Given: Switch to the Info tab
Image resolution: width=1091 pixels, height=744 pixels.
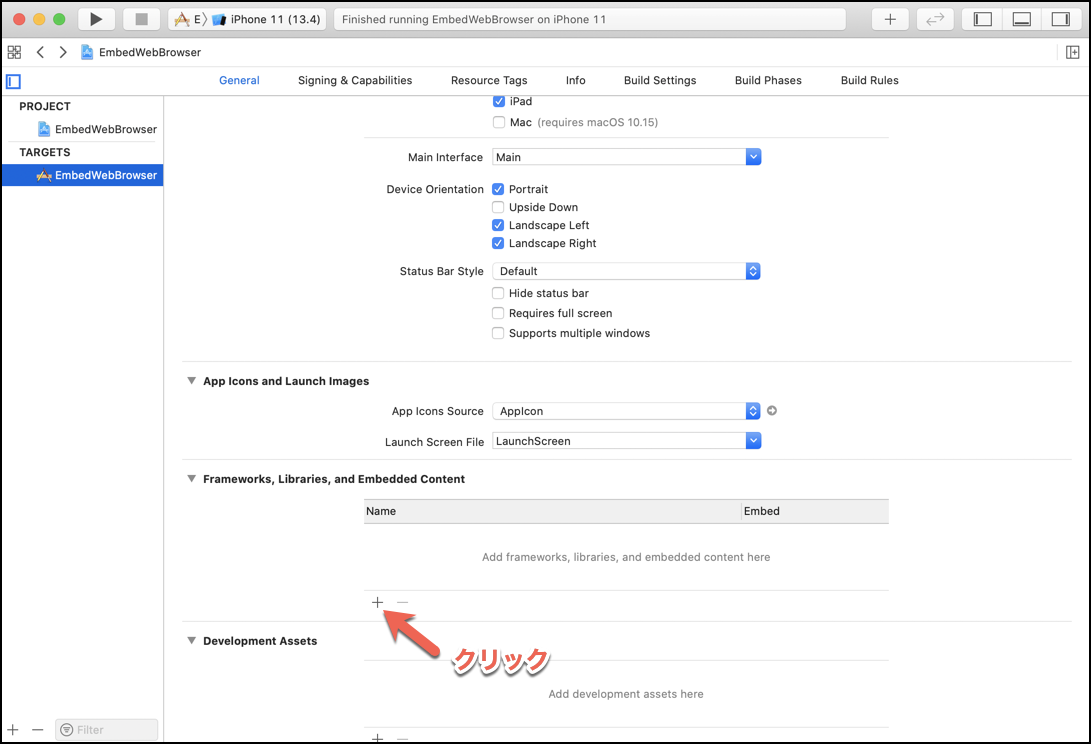Looking at the screenshot, I should click(575, 81).
